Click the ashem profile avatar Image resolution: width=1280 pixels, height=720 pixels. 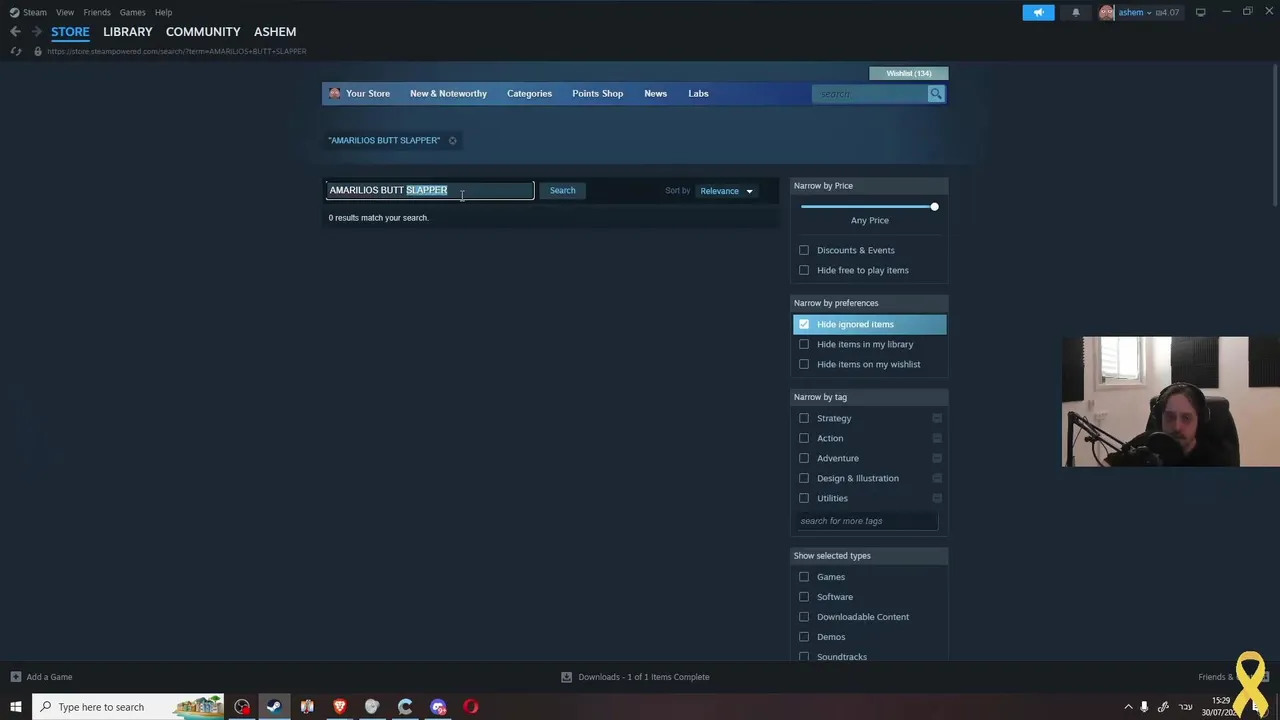pyautogui.click(x=1106, y=12)
